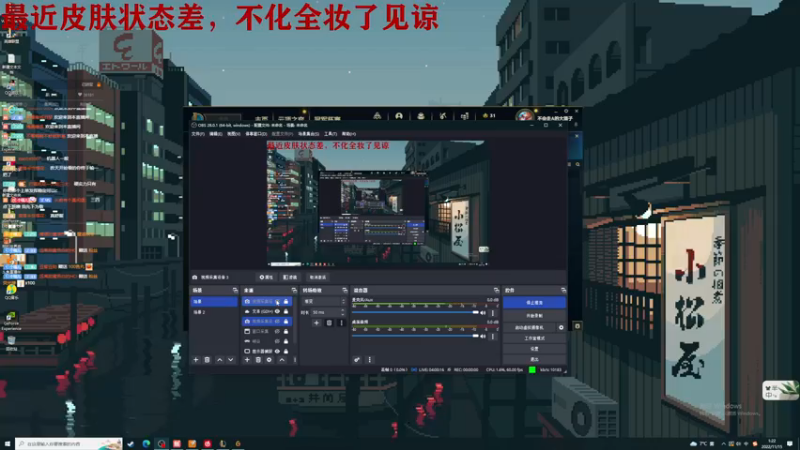Open transition three-dot properties menu
The image size is (800, 450).
pyautogui.click(x=341, y=322)
